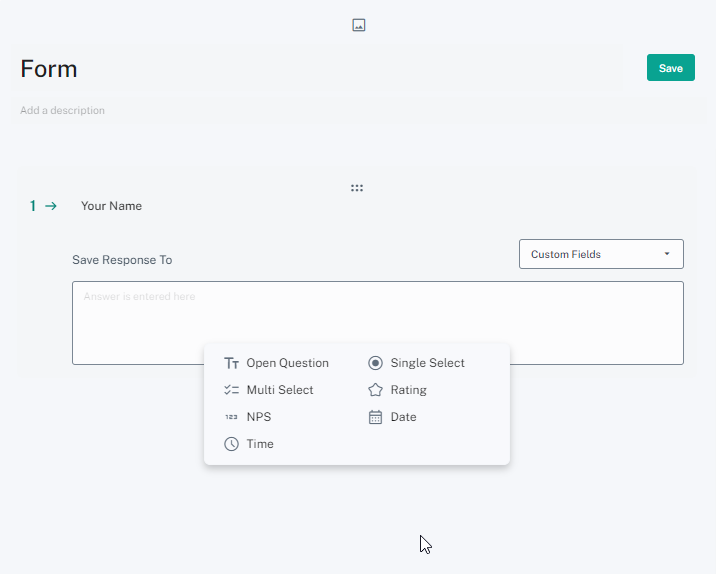Click the Single Select radio icon

pyautogui.click(x=375, y=363)
